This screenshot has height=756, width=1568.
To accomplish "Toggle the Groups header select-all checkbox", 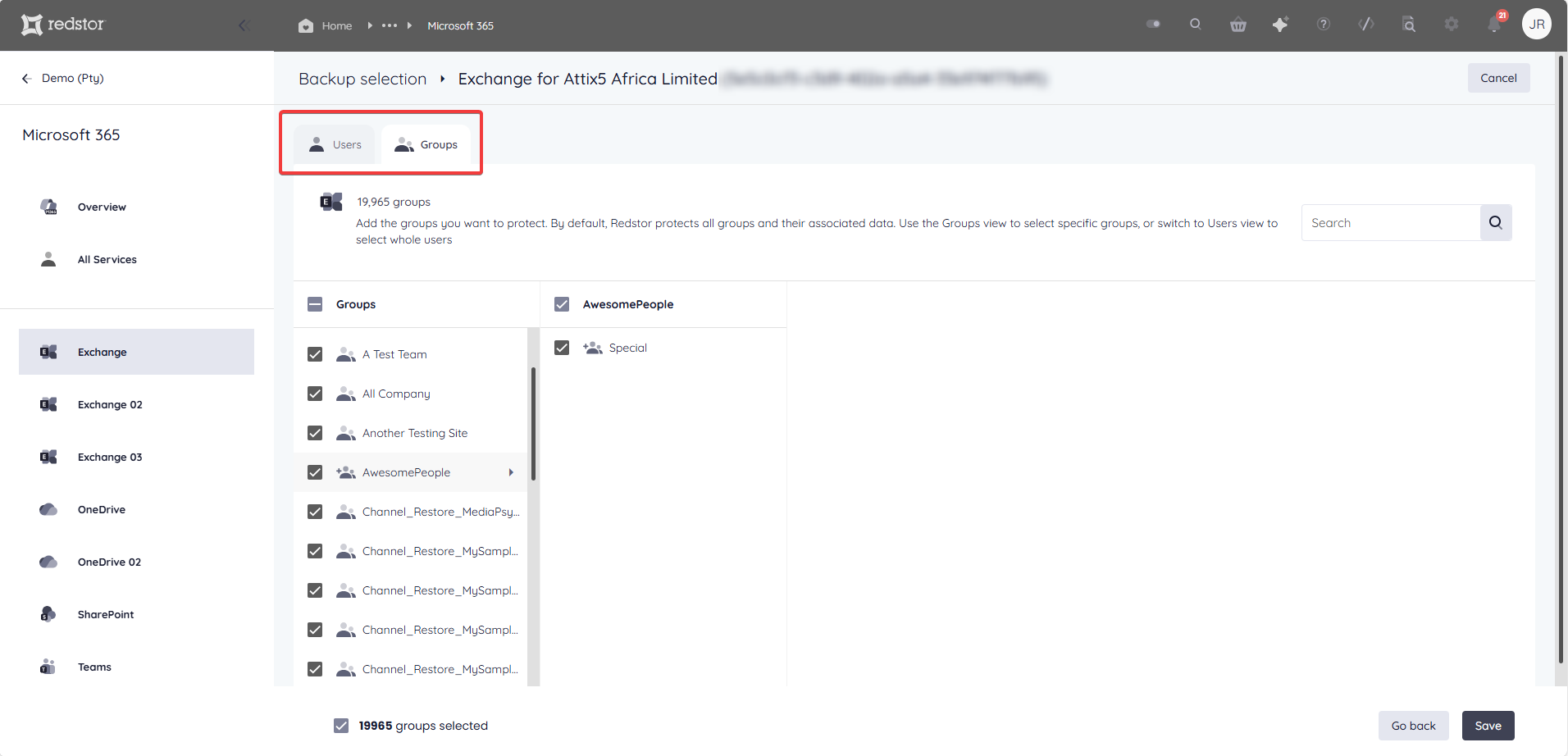I will click(315, 304).
